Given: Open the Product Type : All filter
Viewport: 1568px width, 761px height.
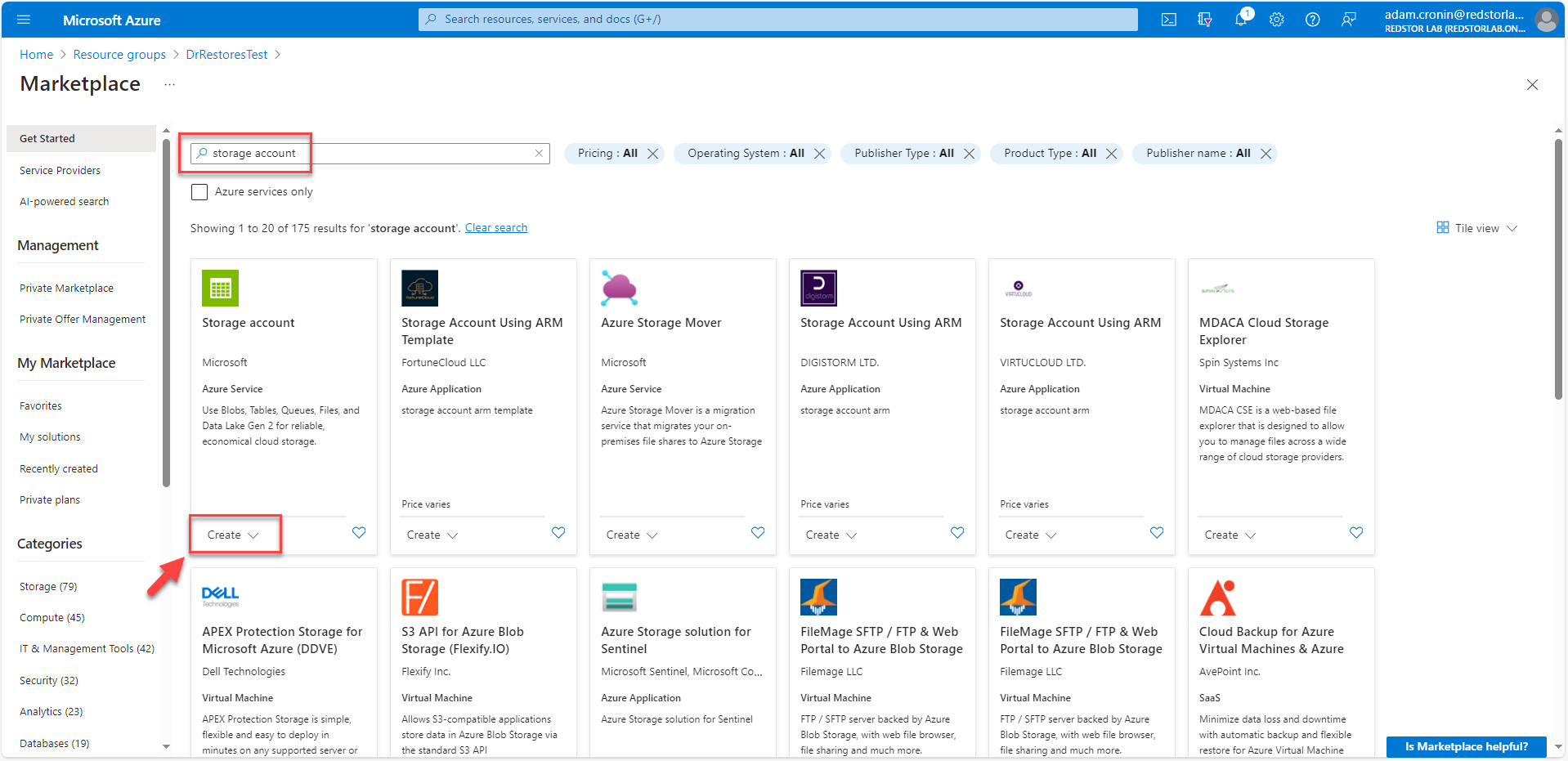Looking at the screenshot, I should (1050, 154).
